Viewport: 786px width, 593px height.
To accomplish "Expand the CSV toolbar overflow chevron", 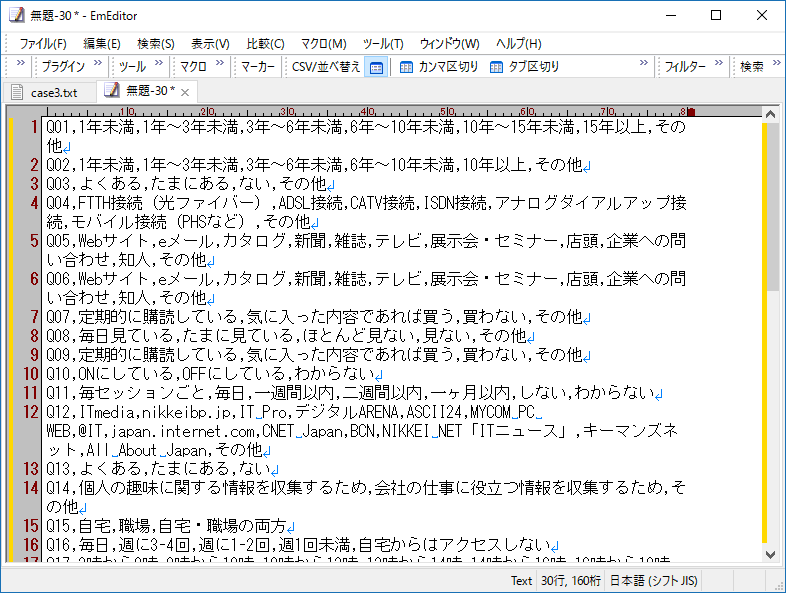I will tap(644, 63).
